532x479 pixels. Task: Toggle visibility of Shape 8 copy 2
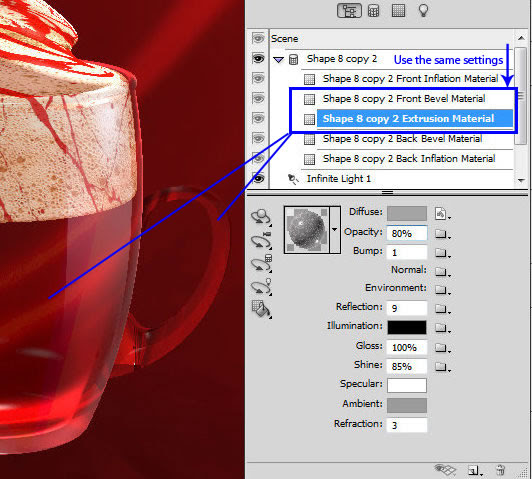pos(258,59)
